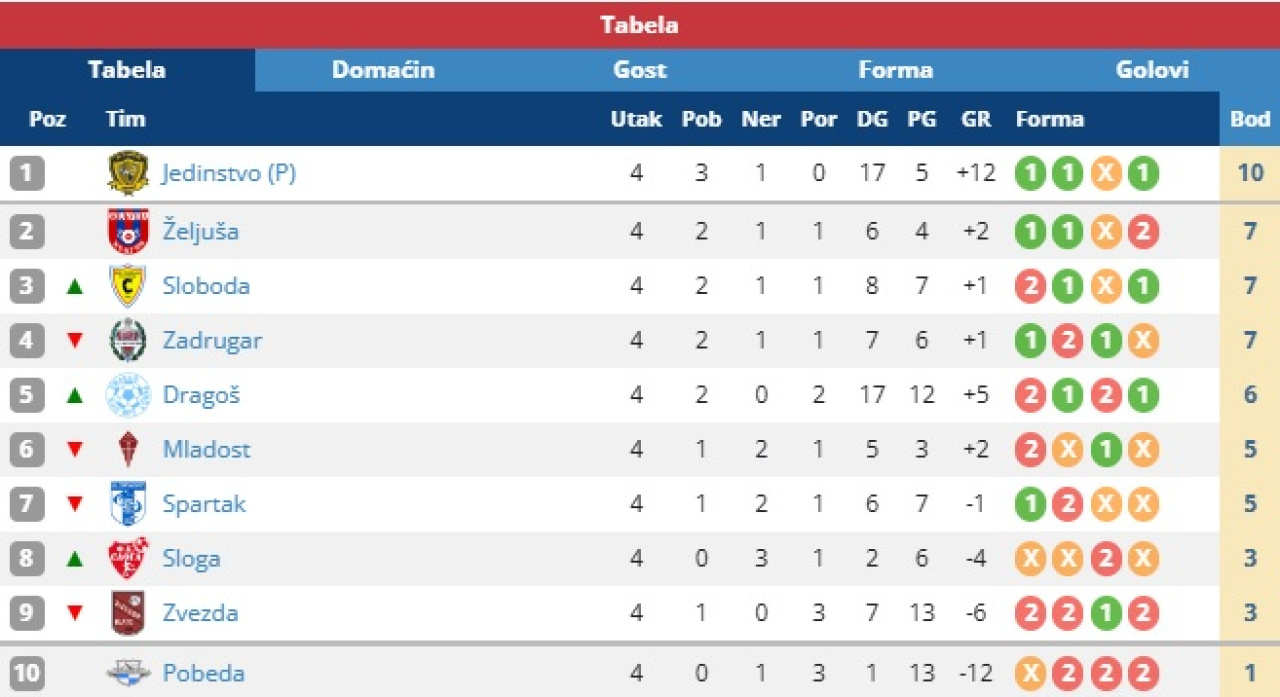Click the Jedinstvo club crest icon
1280x697 pixels.
(x=128, y=173)
